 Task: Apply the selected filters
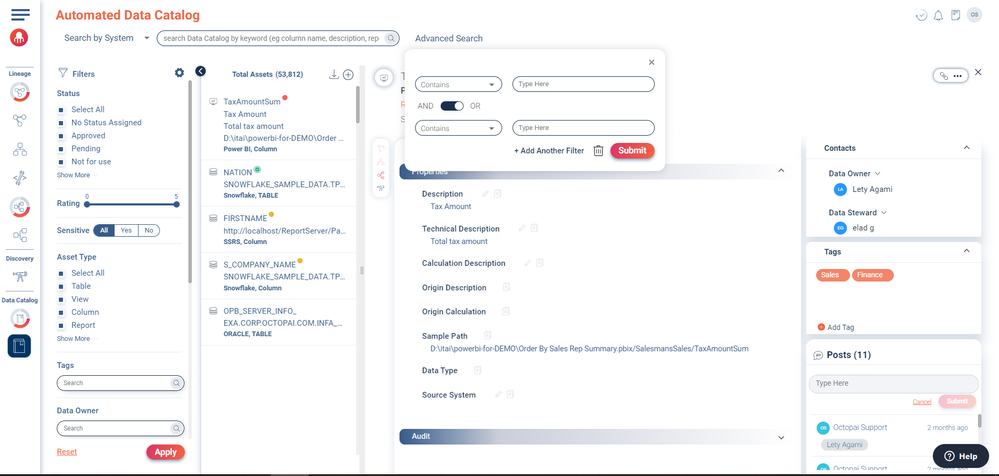[166, 452]
